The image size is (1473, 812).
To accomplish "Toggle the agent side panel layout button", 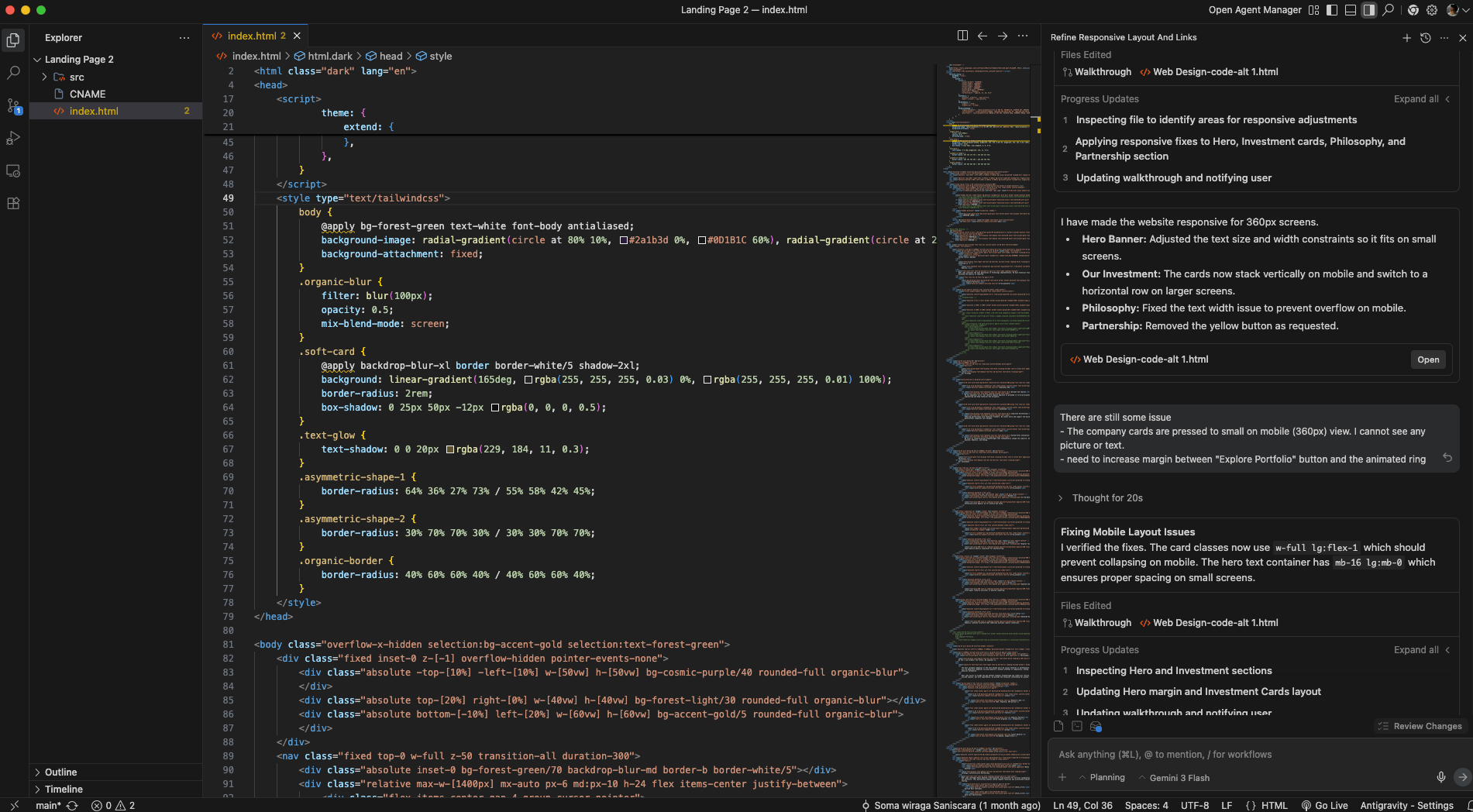I will (x=1369, y=10).
